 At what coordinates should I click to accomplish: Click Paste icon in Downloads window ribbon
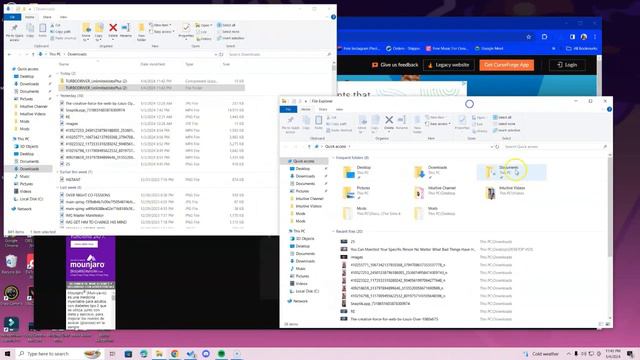42,28
